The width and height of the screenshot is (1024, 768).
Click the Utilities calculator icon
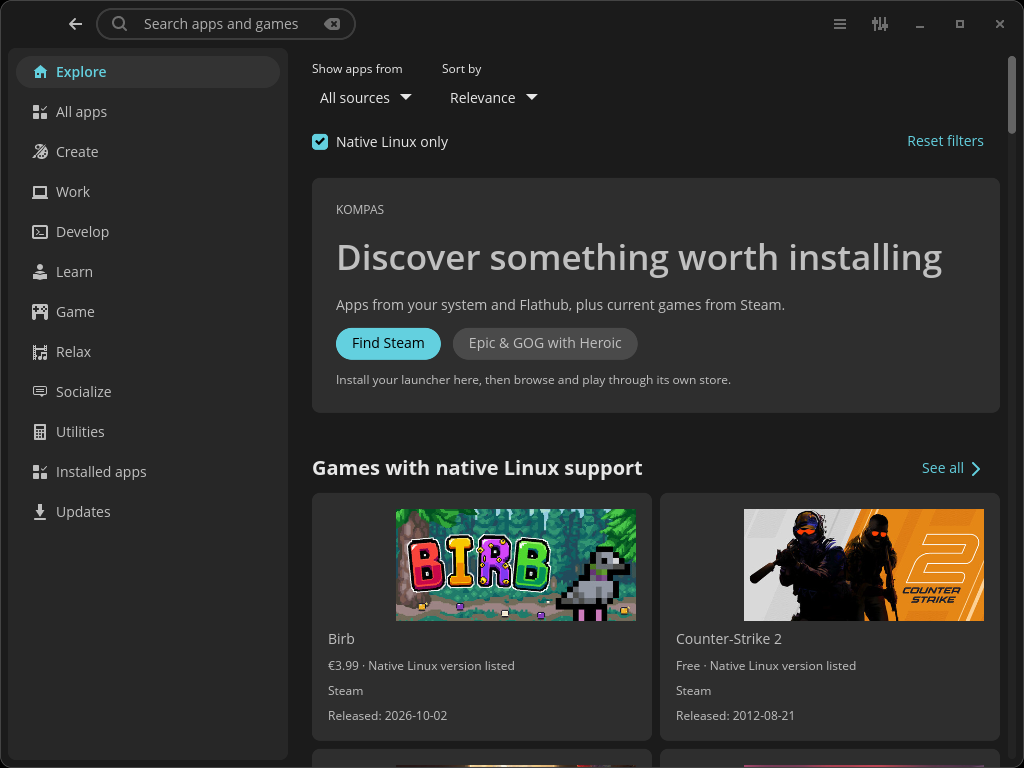[40, 432]
